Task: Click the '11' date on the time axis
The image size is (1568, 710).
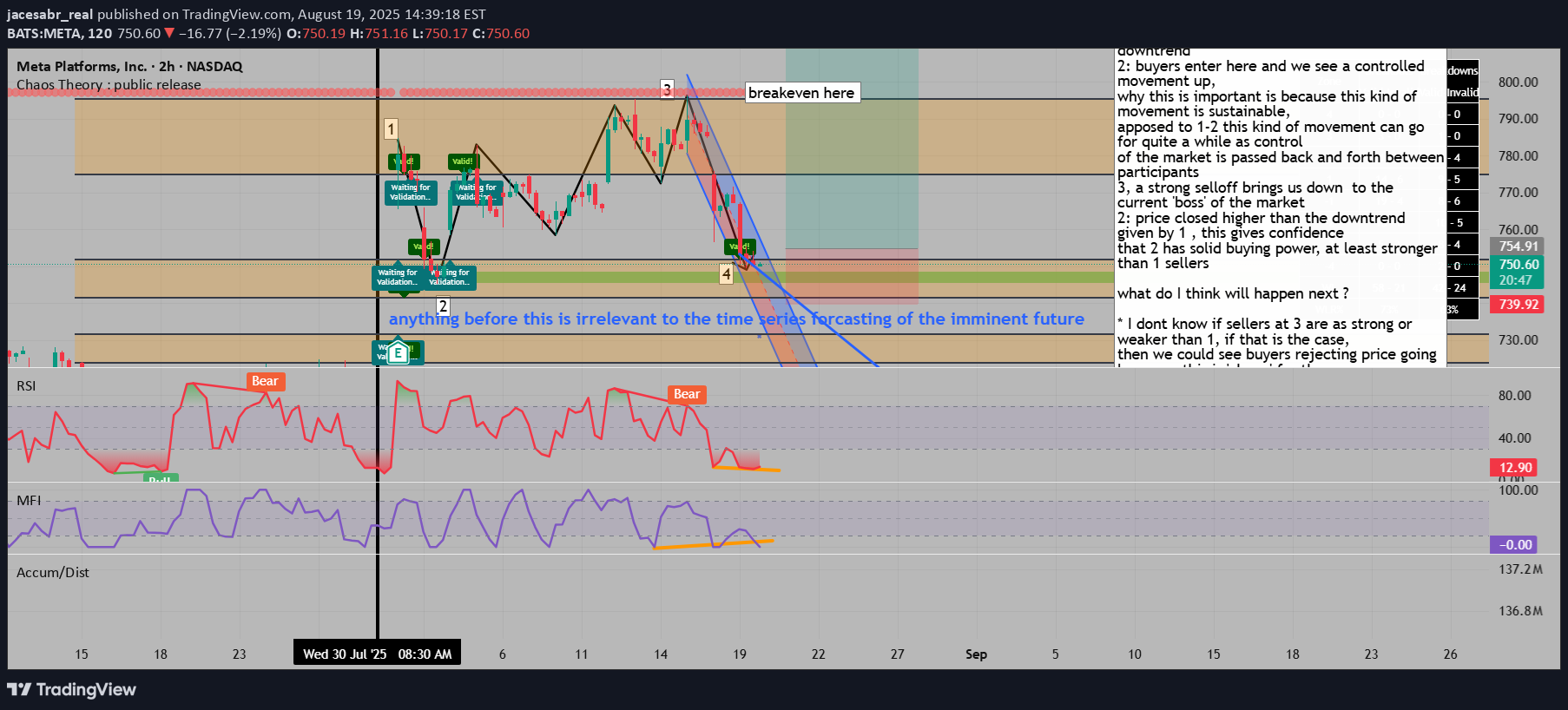Action: point(582,654)
